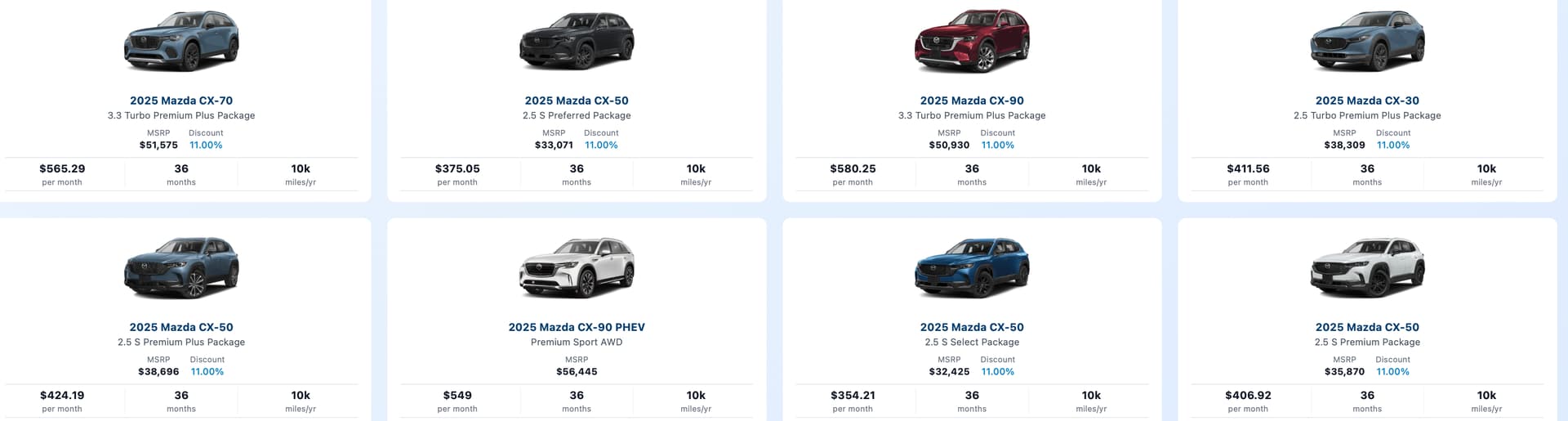
Task: Click the $580.25 per month price
Action: [x=853, y=169]
